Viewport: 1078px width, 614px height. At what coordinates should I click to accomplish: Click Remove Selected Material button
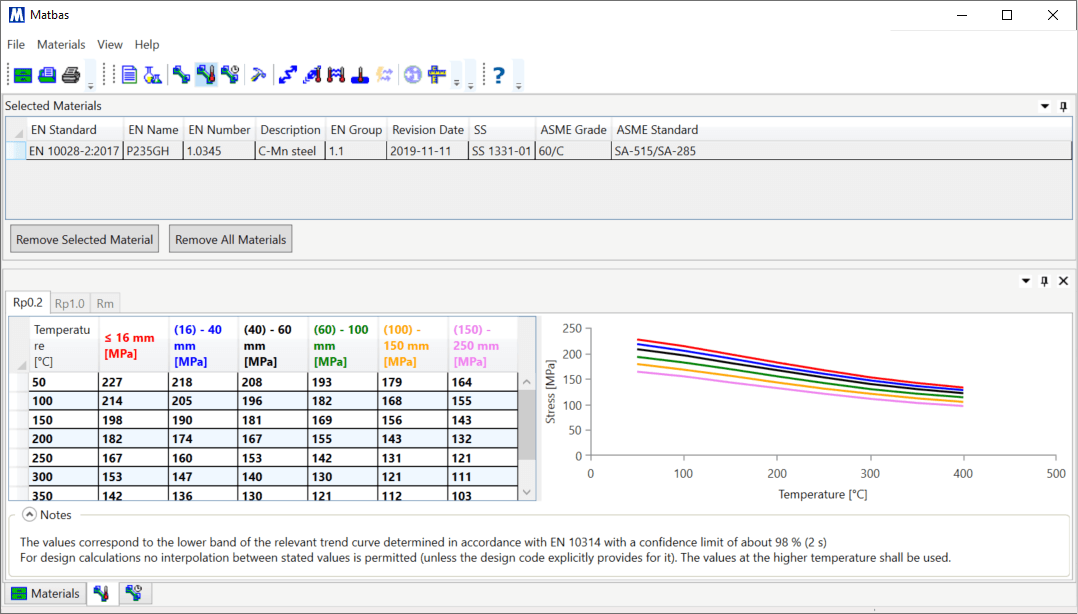(85, 240)
